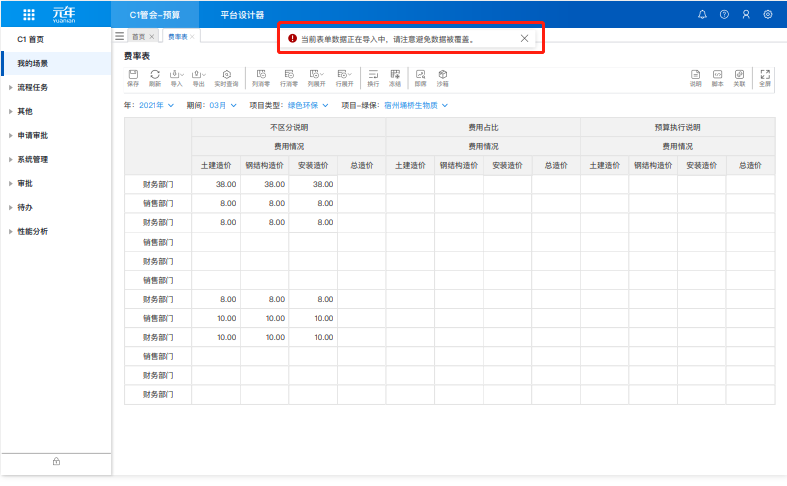The height and width of the screenshot is (486, 787).
Task: Click the 保存 (save) toolbar icon
Action: click(133, 78)
